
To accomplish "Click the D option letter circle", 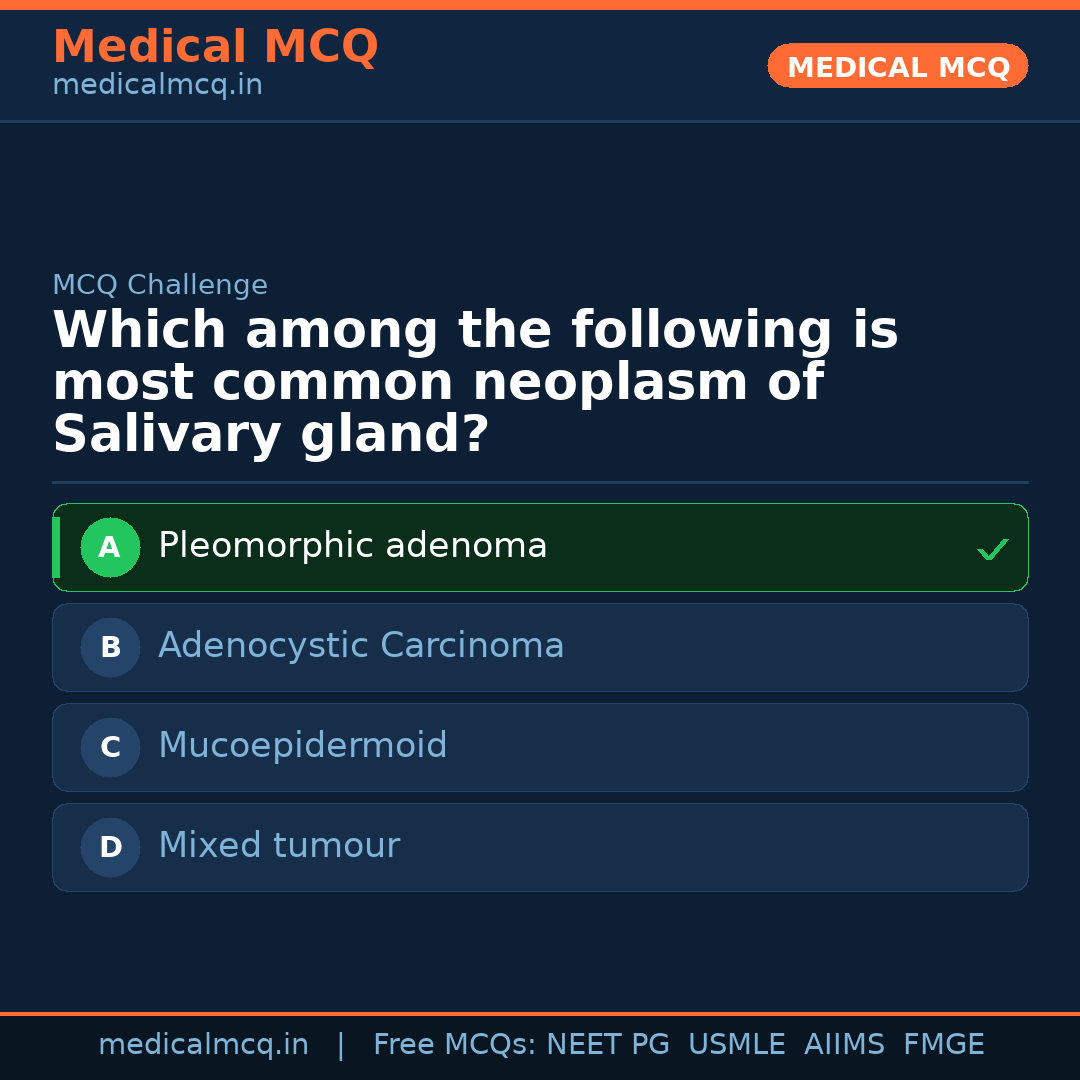I will pyautogui.click(x=110, y=847).
